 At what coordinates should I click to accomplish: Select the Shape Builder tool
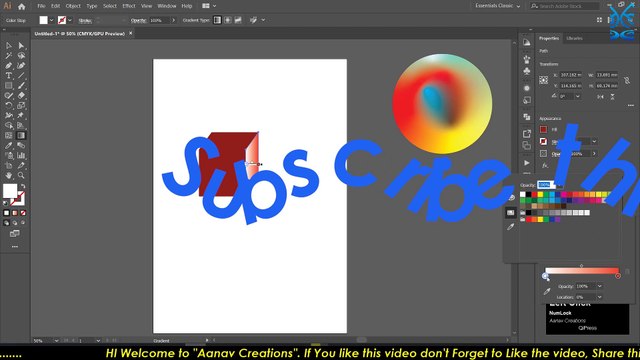[9, 125]
